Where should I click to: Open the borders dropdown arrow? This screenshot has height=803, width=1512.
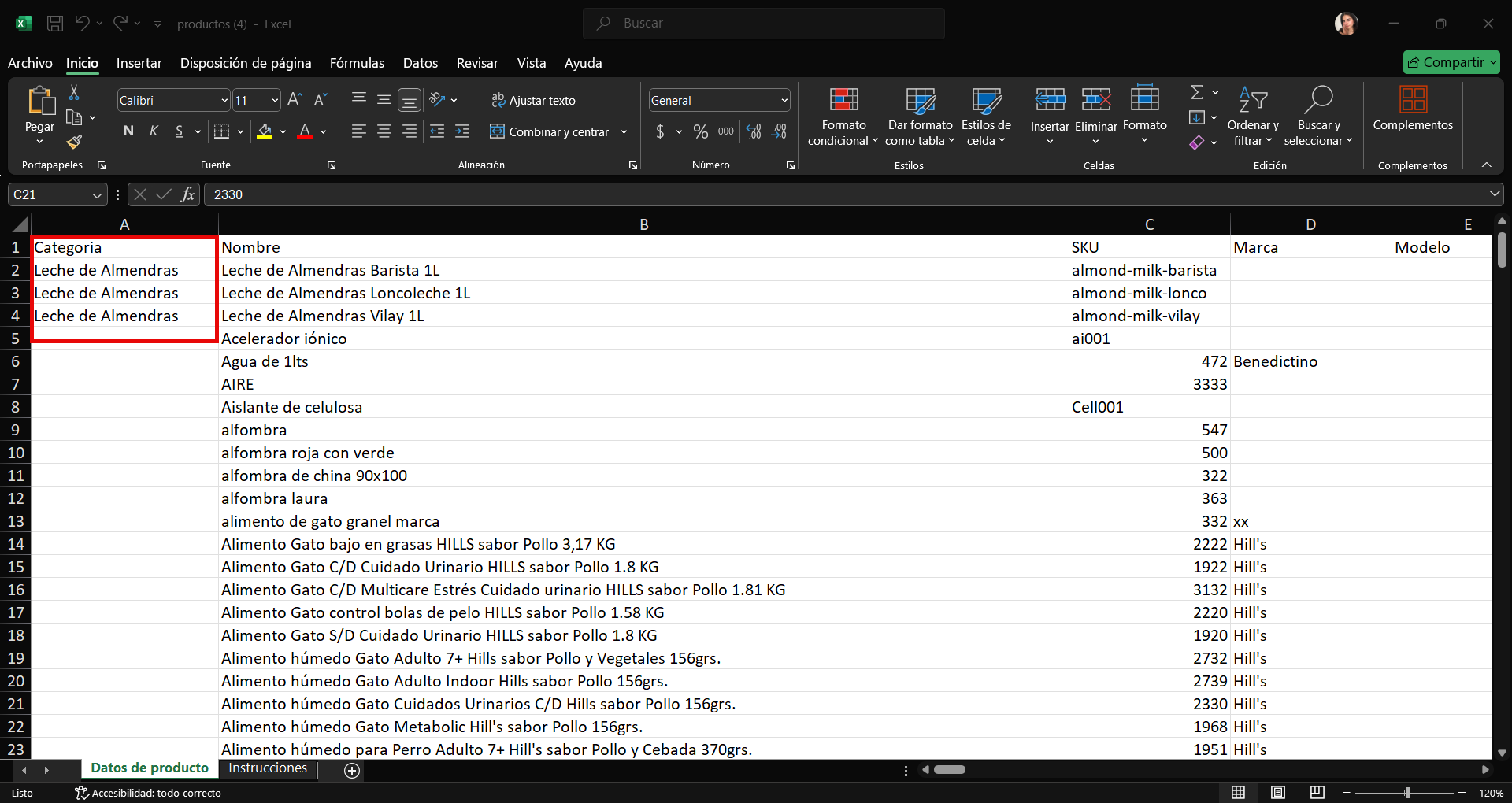240,132
